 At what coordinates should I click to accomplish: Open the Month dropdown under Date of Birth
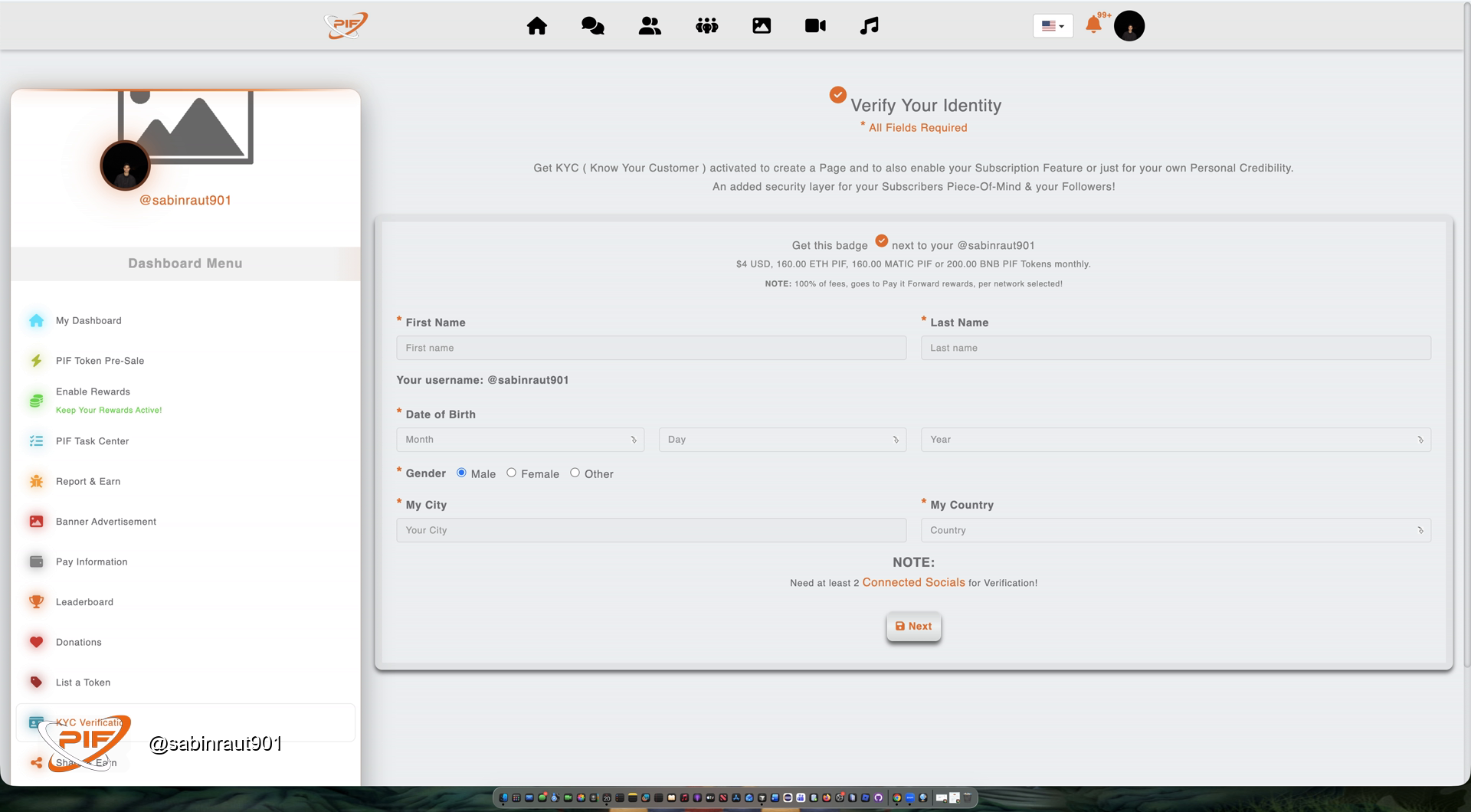(519, 439)
